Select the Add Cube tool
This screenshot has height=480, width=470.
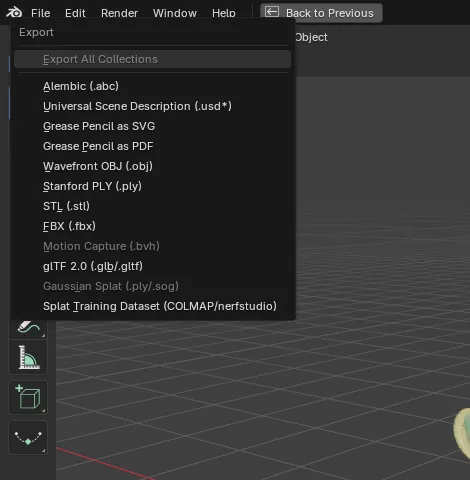pos(28,397)
